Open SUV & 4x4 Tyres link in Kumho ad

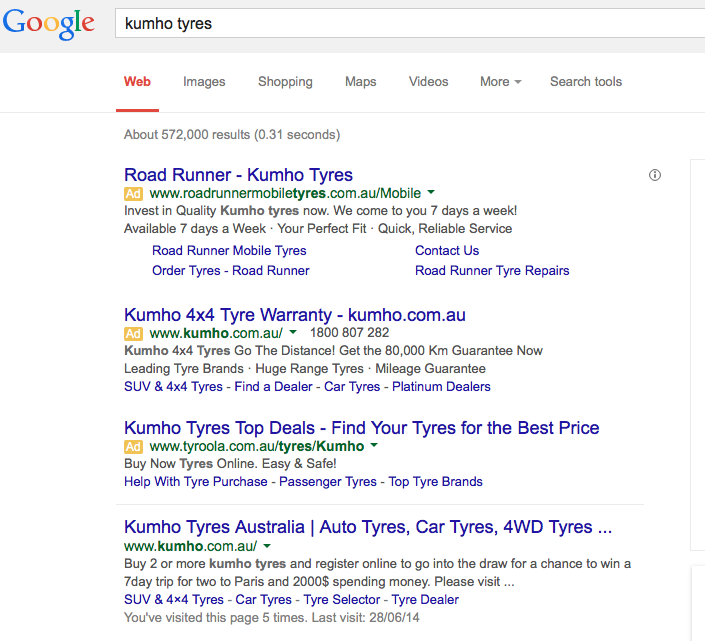click(173, 387)
